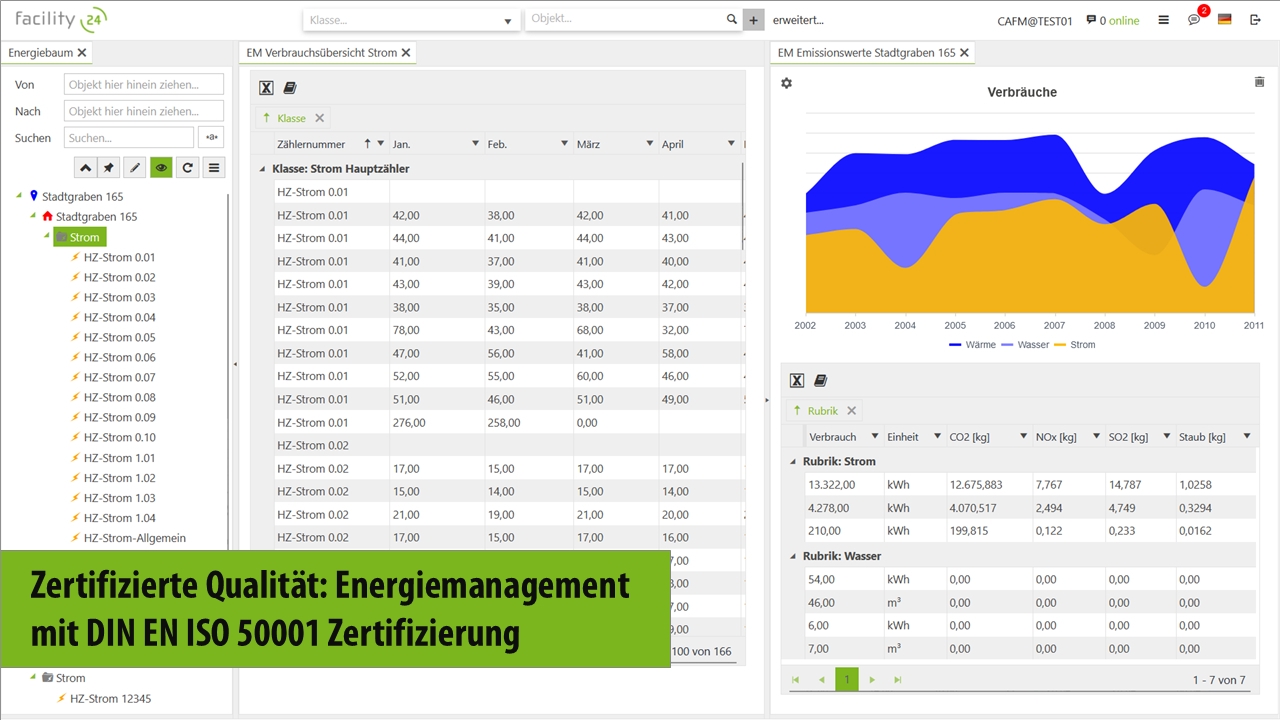1280x720 pixels.
Task: Click the erweitert... advanced search link
Action: tap(798, 20)
